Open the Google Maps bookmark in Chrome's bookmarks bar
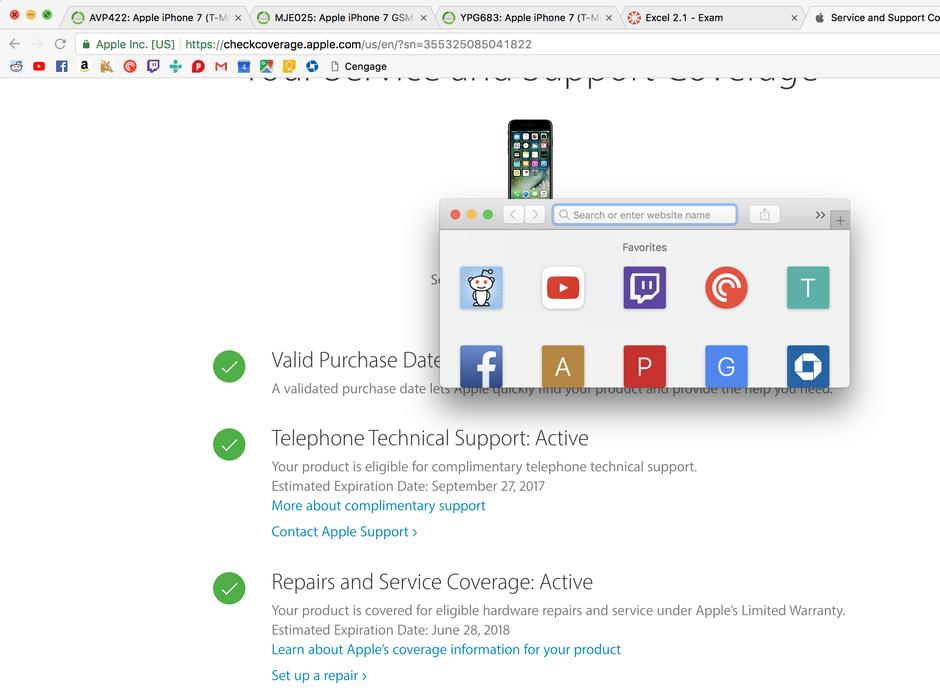This screenshot has height=698, width=940. click(x=267, y=66)
